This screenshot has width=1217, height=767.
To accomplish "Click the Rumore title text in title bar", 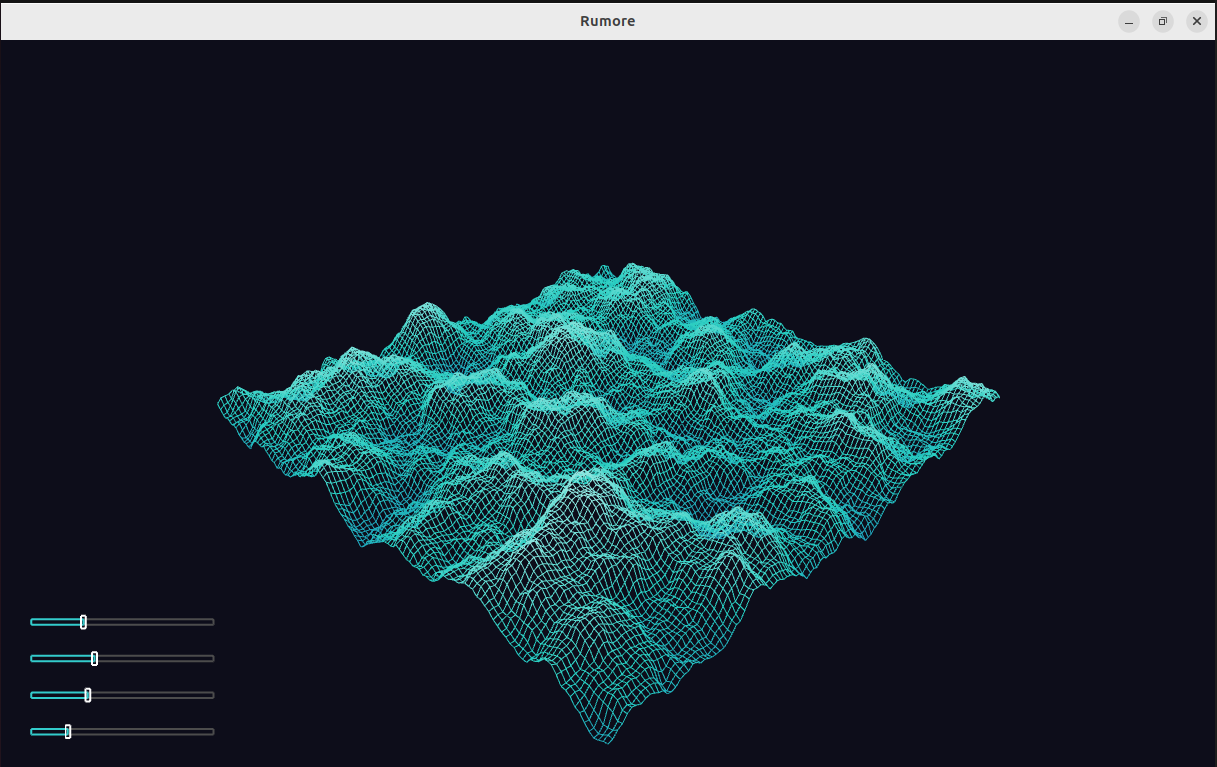I will click(607, 21).
